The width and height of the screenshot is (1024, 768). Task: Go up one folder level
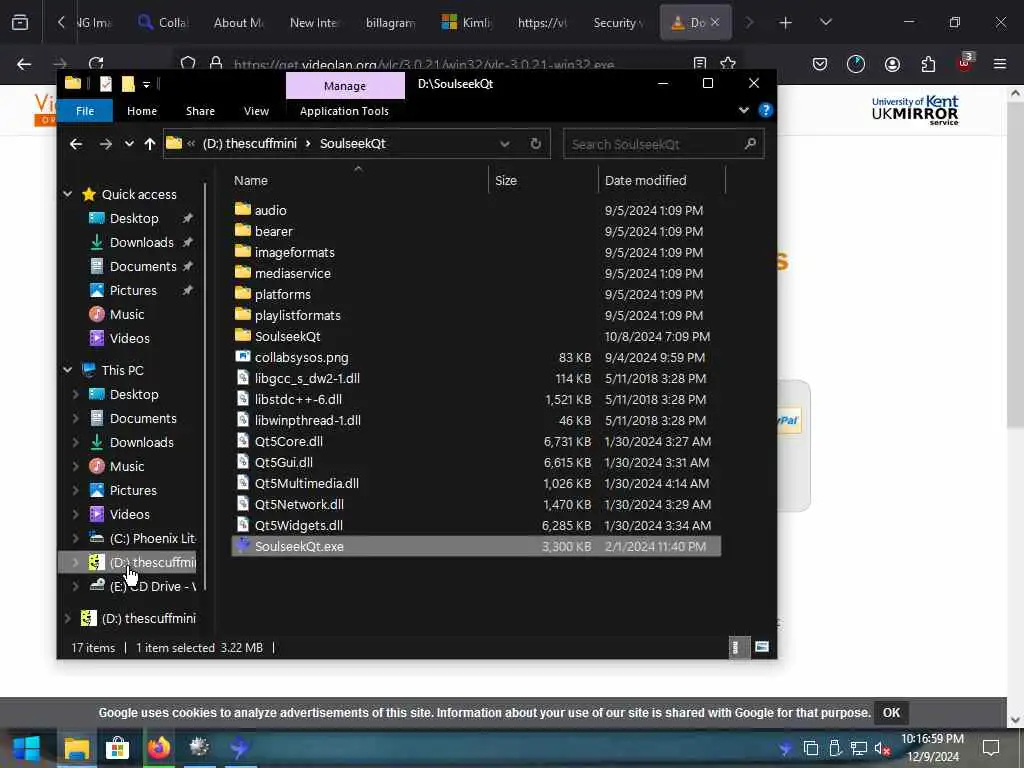click(x=150, y=144)
